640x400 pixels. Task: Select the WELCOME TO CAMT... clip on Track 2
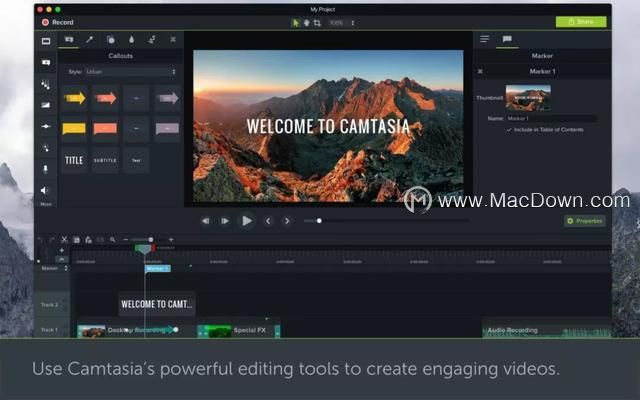coord(157,304)
